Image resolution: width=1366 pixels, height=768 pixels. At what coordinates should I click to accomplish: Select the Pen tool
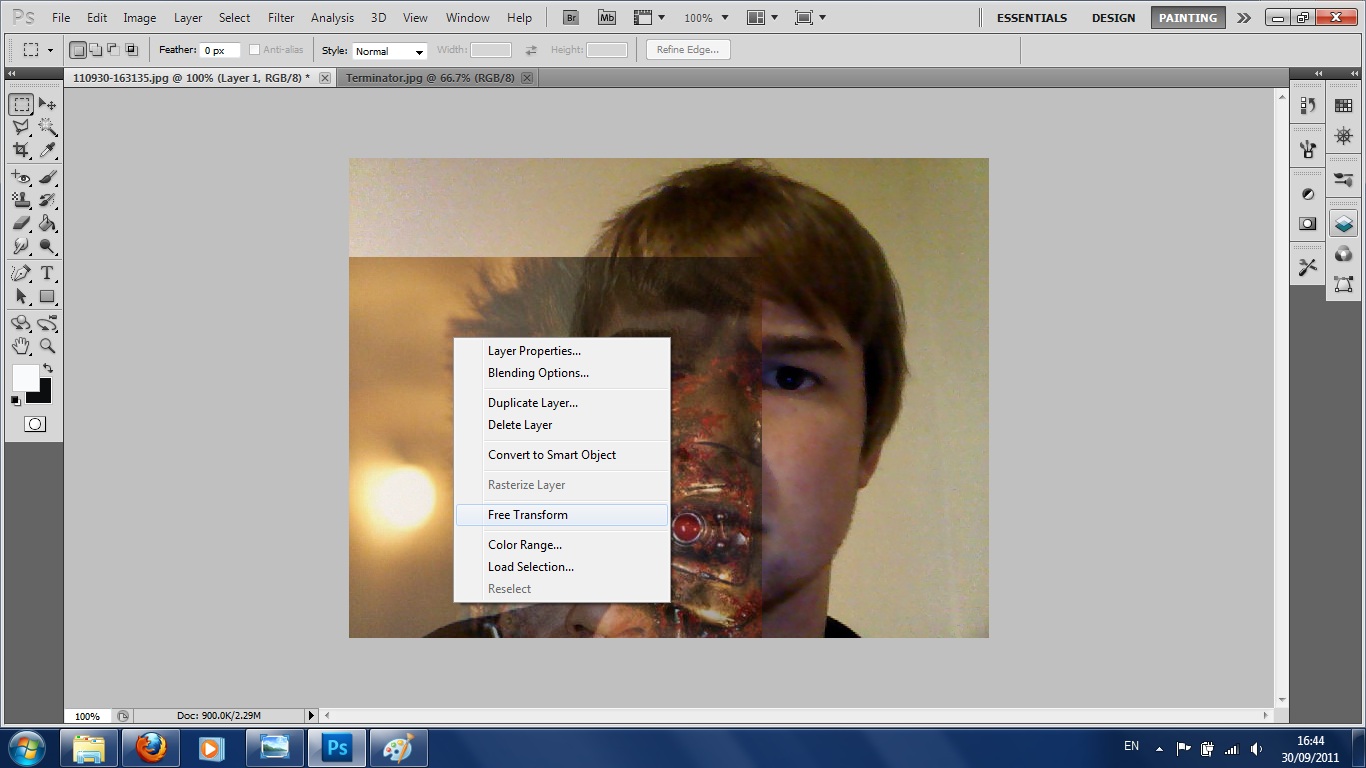click(x=21, y=273)
